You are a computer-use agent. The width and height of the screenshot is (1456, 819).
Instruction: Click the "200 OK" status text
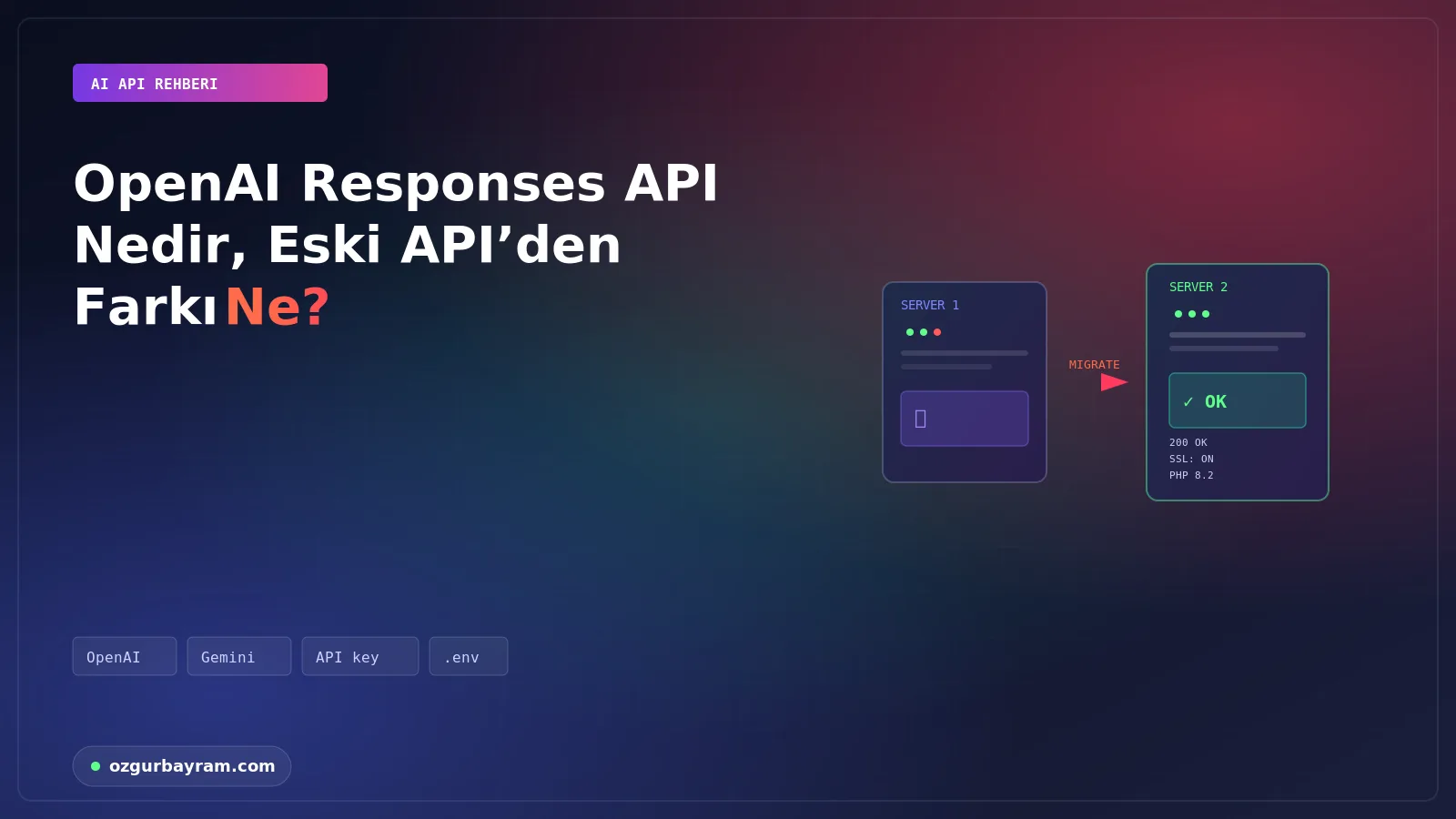click(1188, 442)
